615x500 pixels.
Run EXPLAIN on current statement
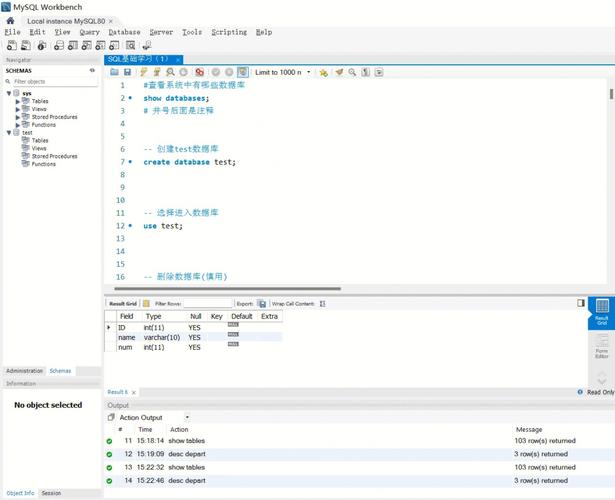click(x=170, y=72)
